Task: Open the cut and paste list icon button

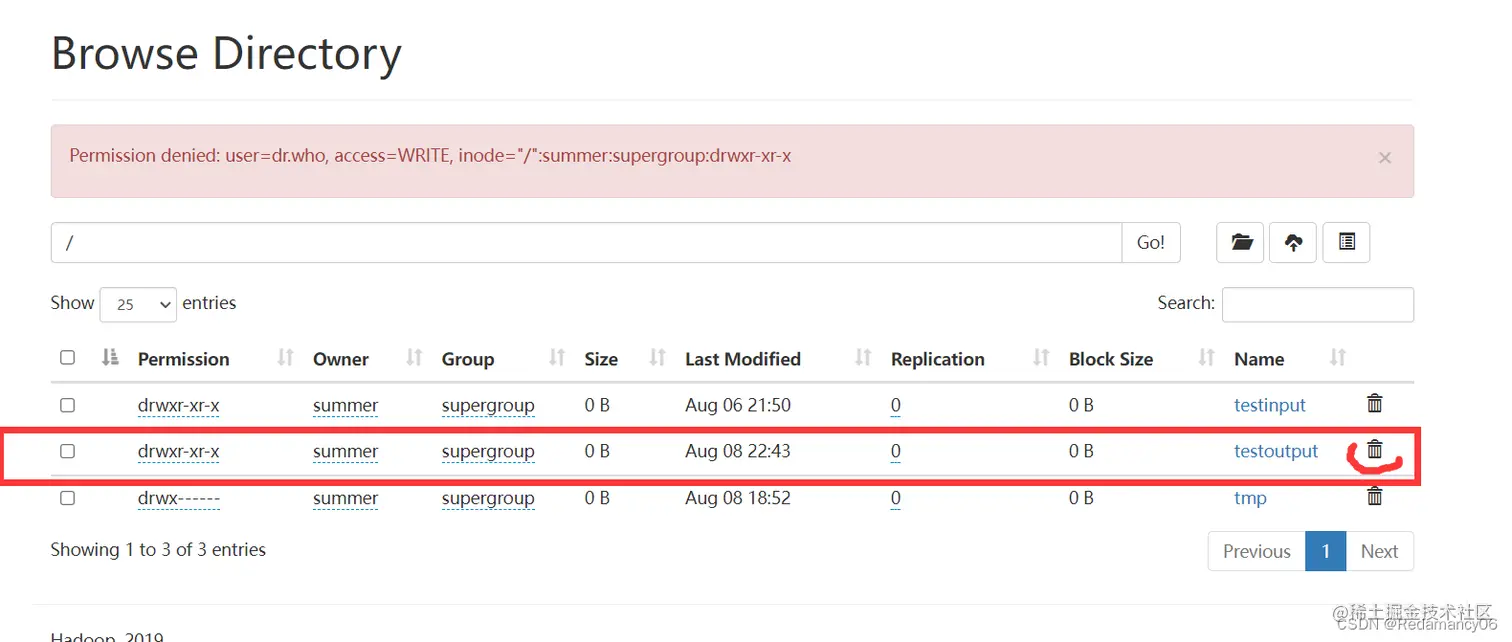Action: pos(1346,242)
